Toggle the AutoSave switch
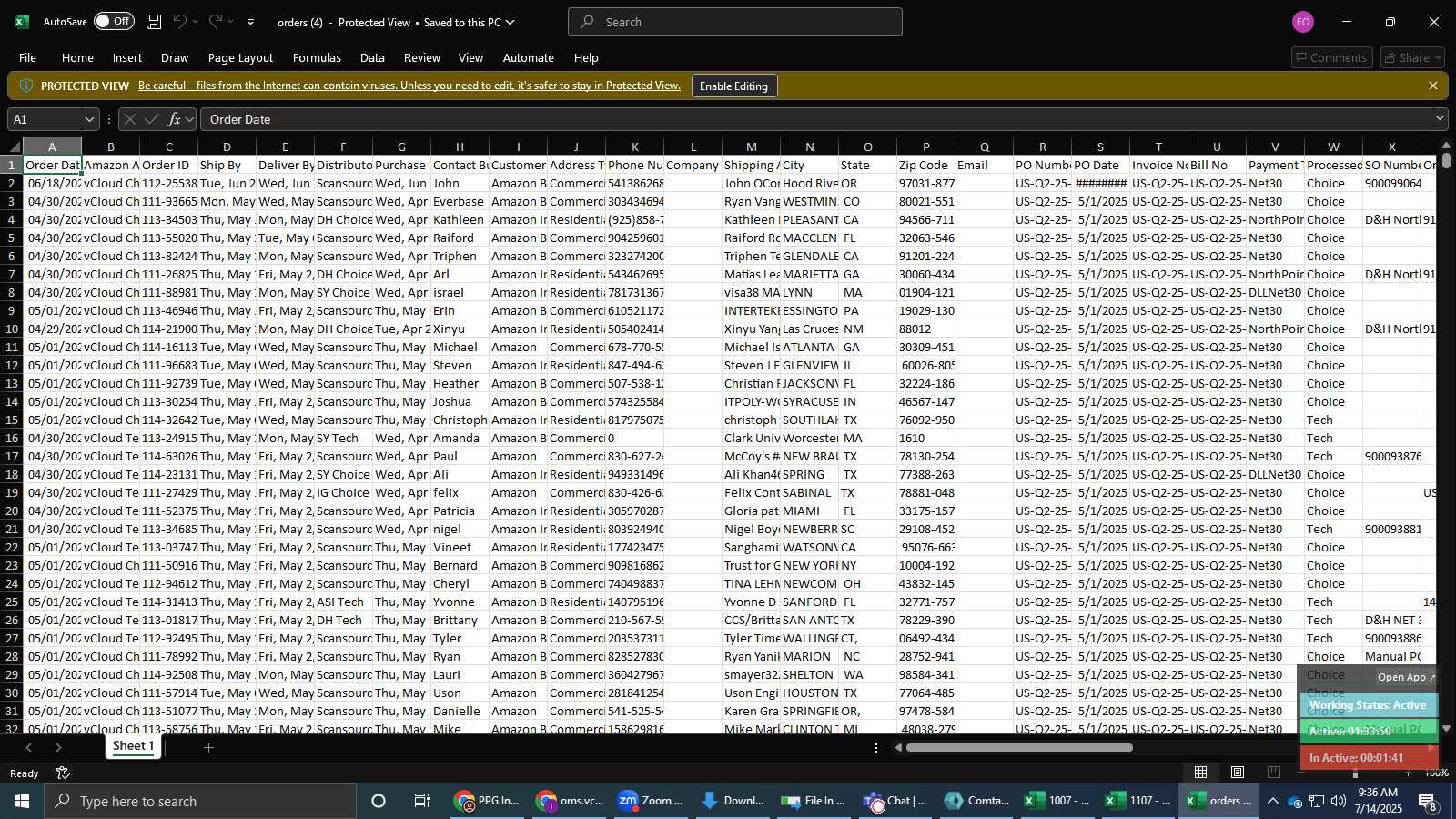Viewport: 1456px width, 819px height. click(114, 21)
